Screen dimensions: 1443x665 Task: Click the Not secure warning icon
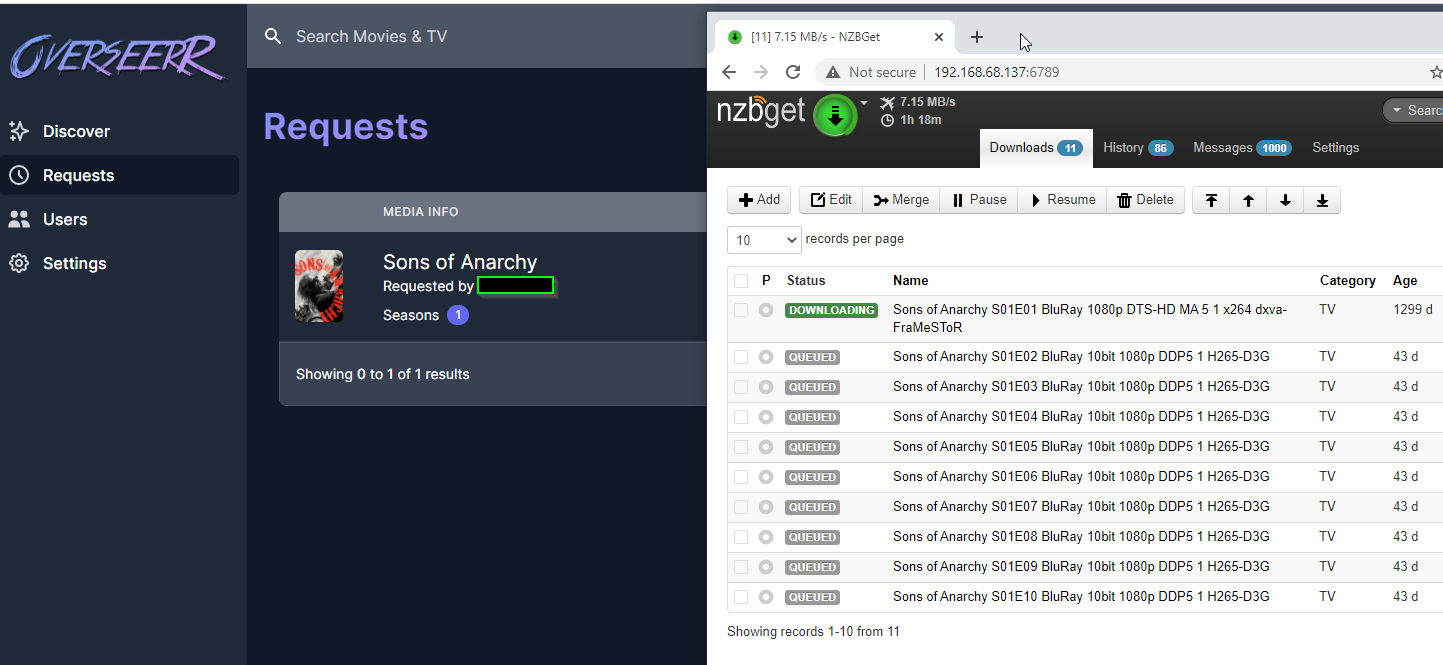(x=832, y=72)
